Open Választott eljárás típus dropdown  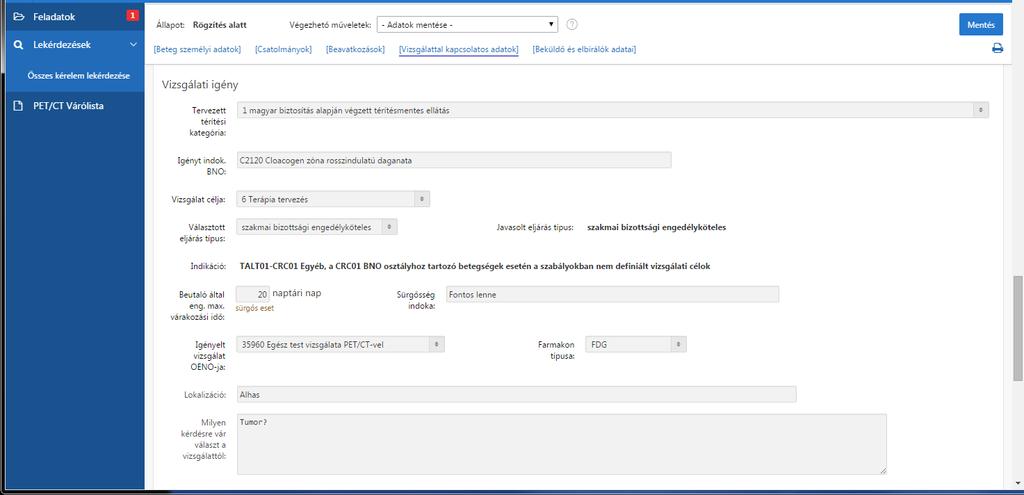click(x=317, y=227)
